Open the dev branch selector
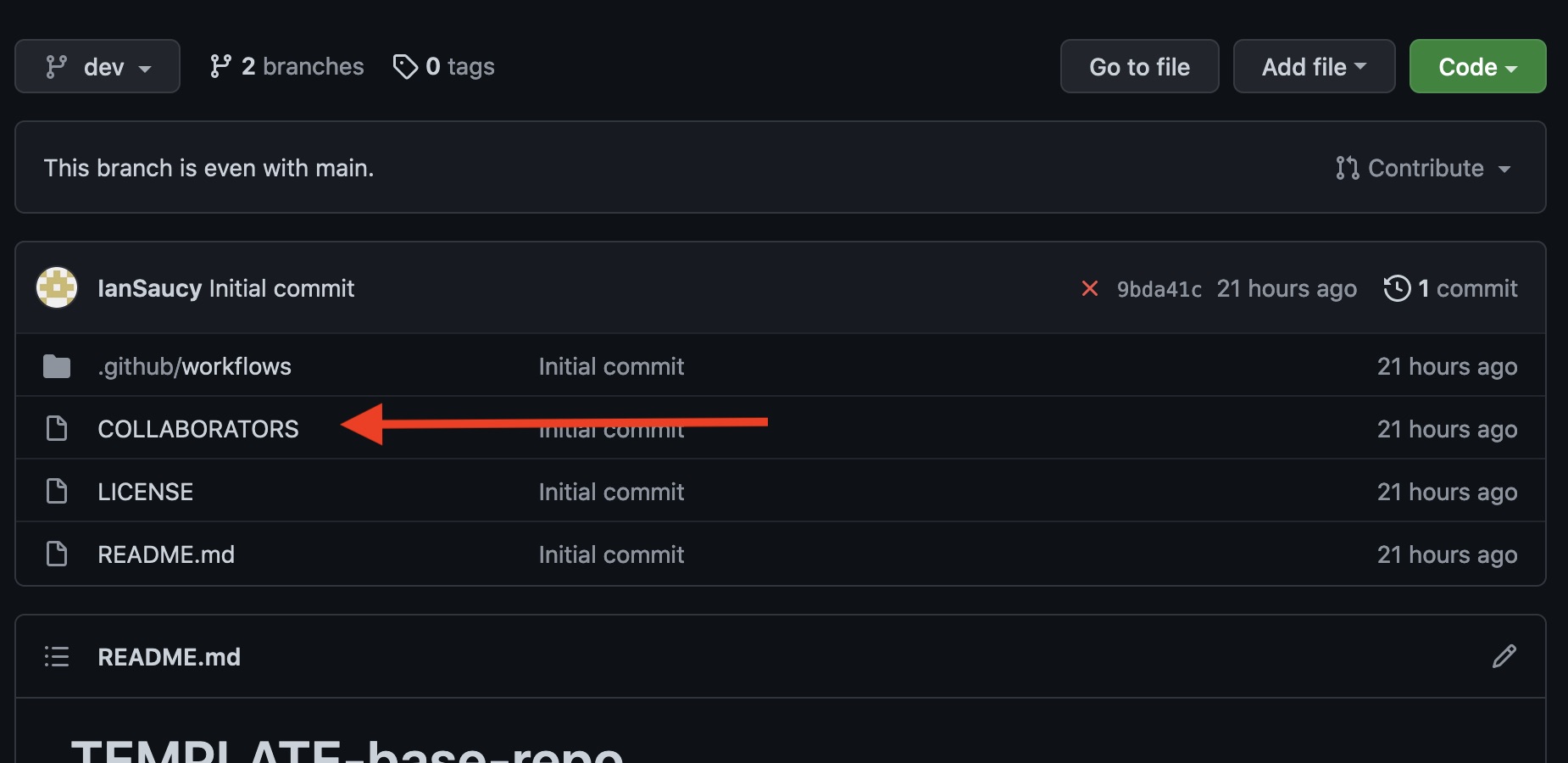The height and width of the screenshot is (763, 1568). click(x=97, y=65)
